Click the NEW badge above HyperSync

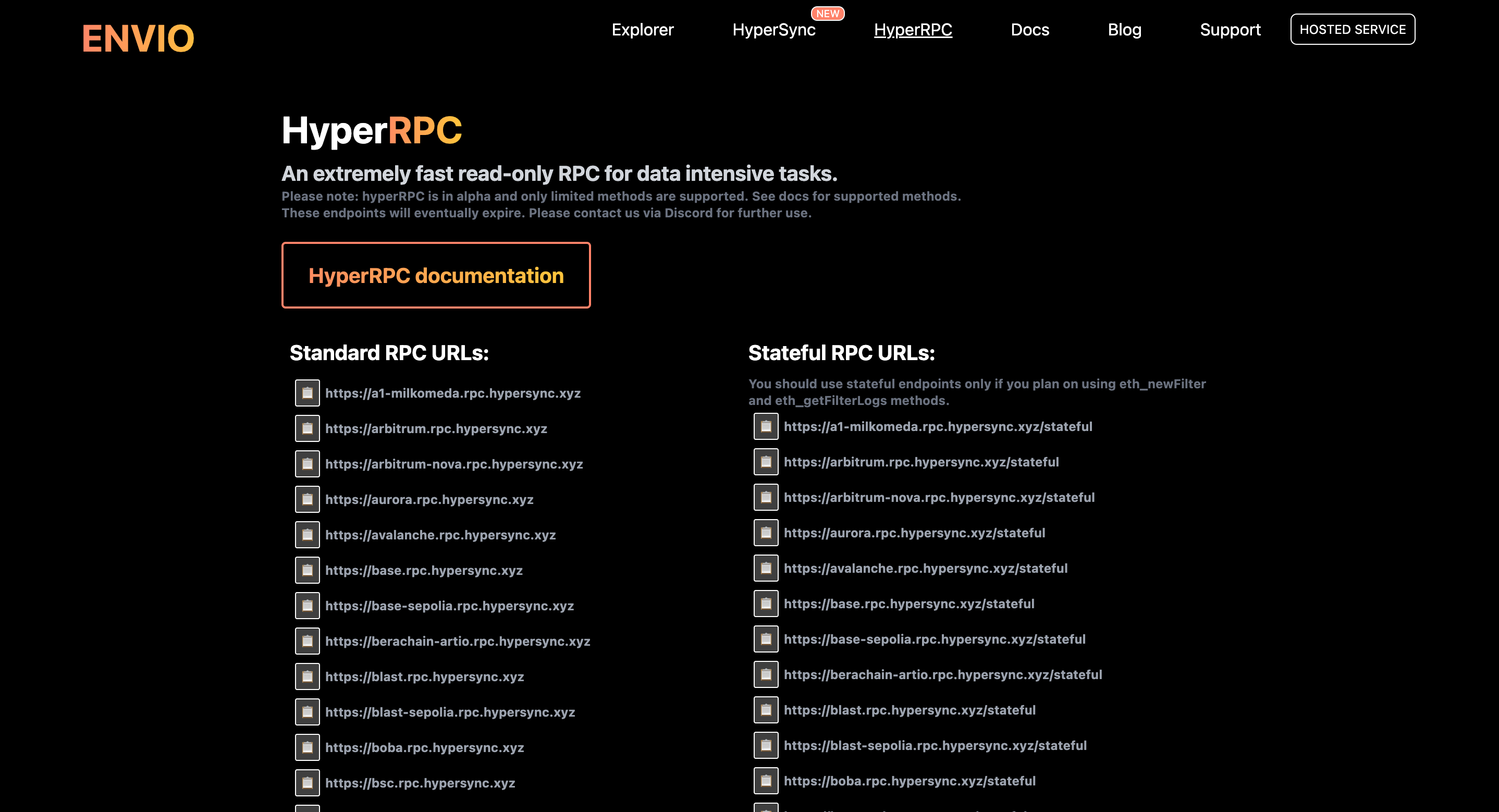pyautogui.click(x=828, y=14)
